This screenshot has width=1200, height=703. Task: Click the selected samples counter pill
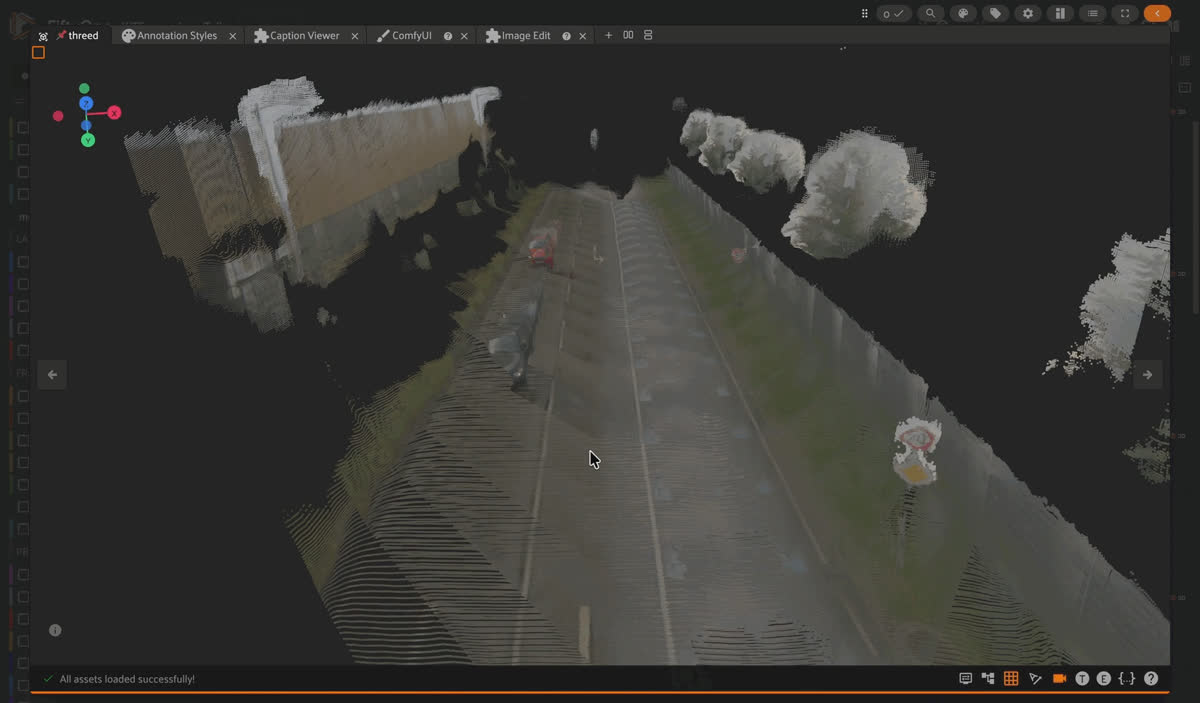pos(894,13)
